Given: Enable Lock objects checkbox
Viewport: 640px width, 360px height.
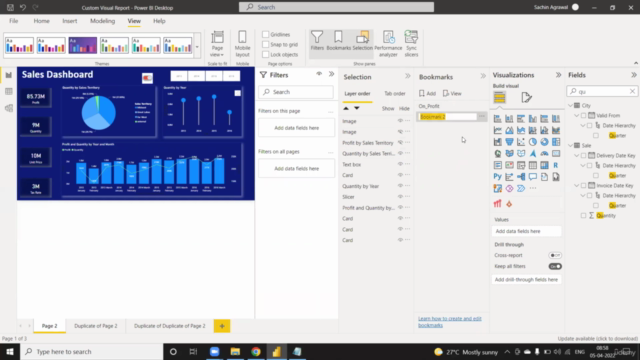Looking at the screenshot, I should (265, 54).
